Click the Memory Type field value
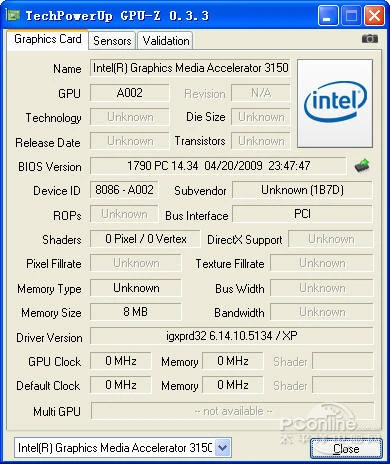 (x=136, y=288)
